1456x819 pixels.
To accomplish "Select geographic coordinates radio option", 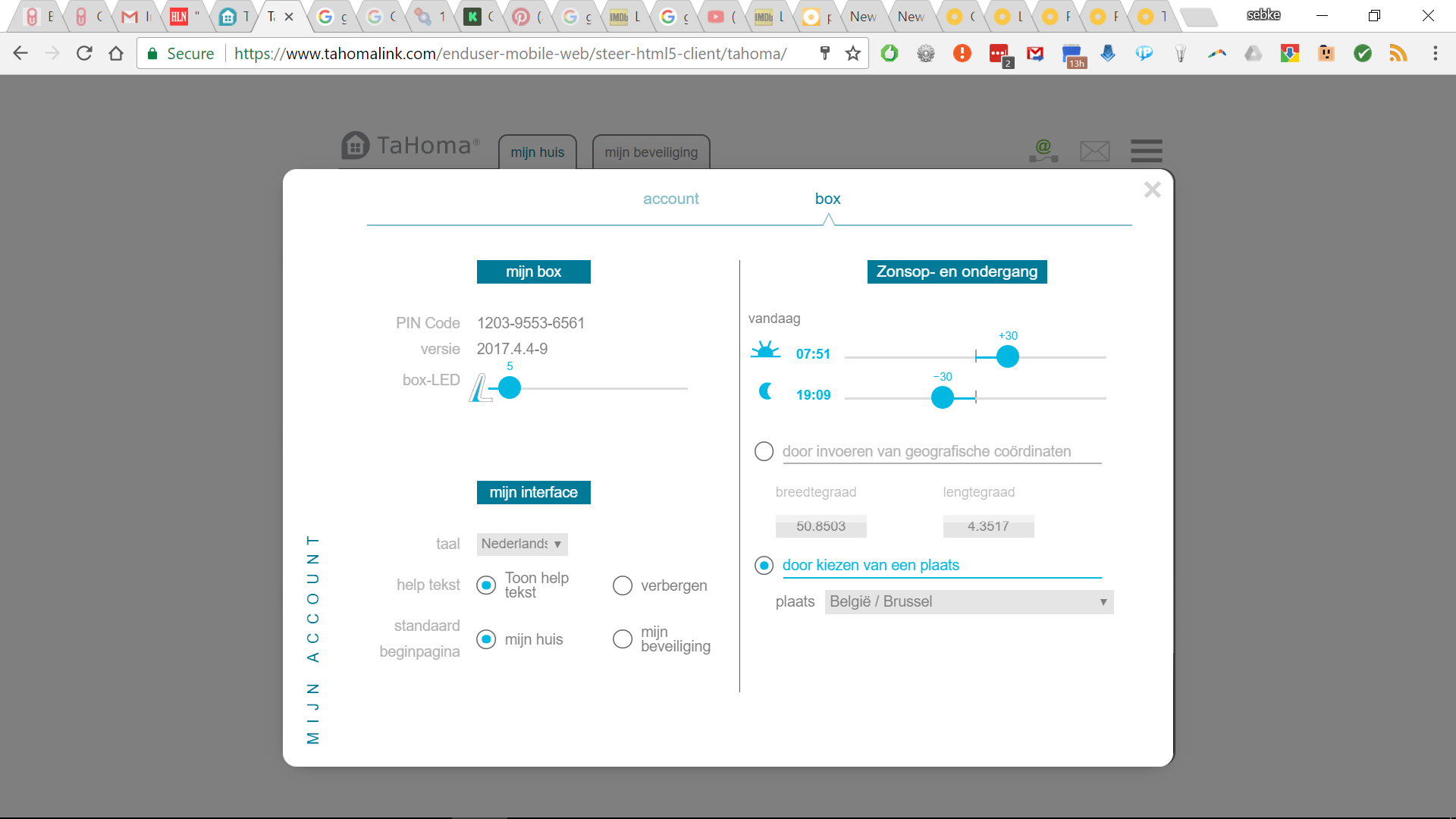I will point(764,451).
